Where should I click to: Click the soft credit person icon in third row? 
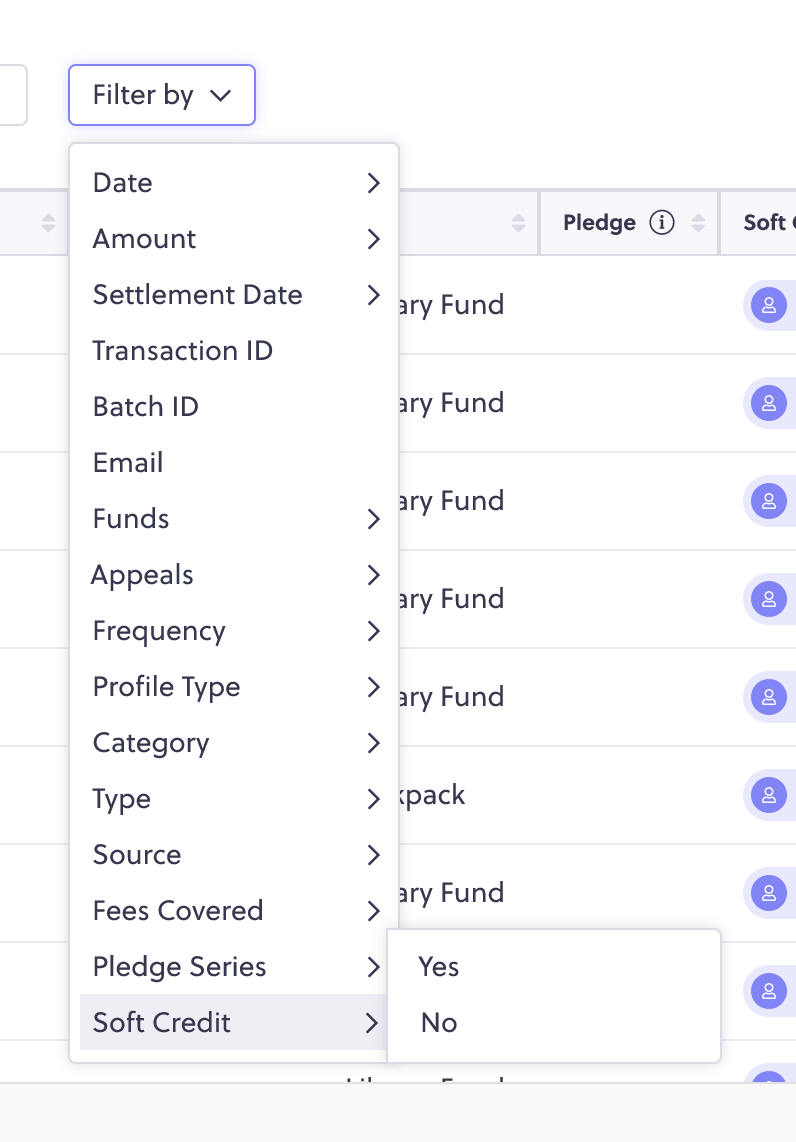[768, 501]
